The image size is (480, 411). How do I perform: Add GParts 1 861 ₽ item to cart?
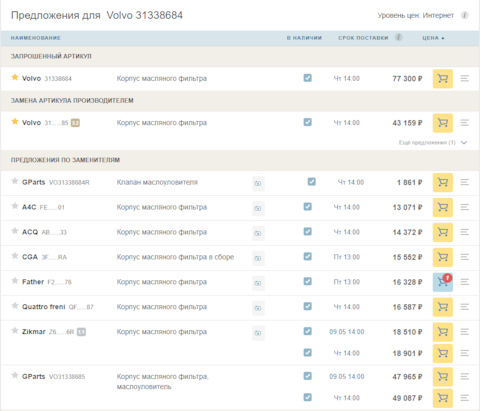(443, 182)
